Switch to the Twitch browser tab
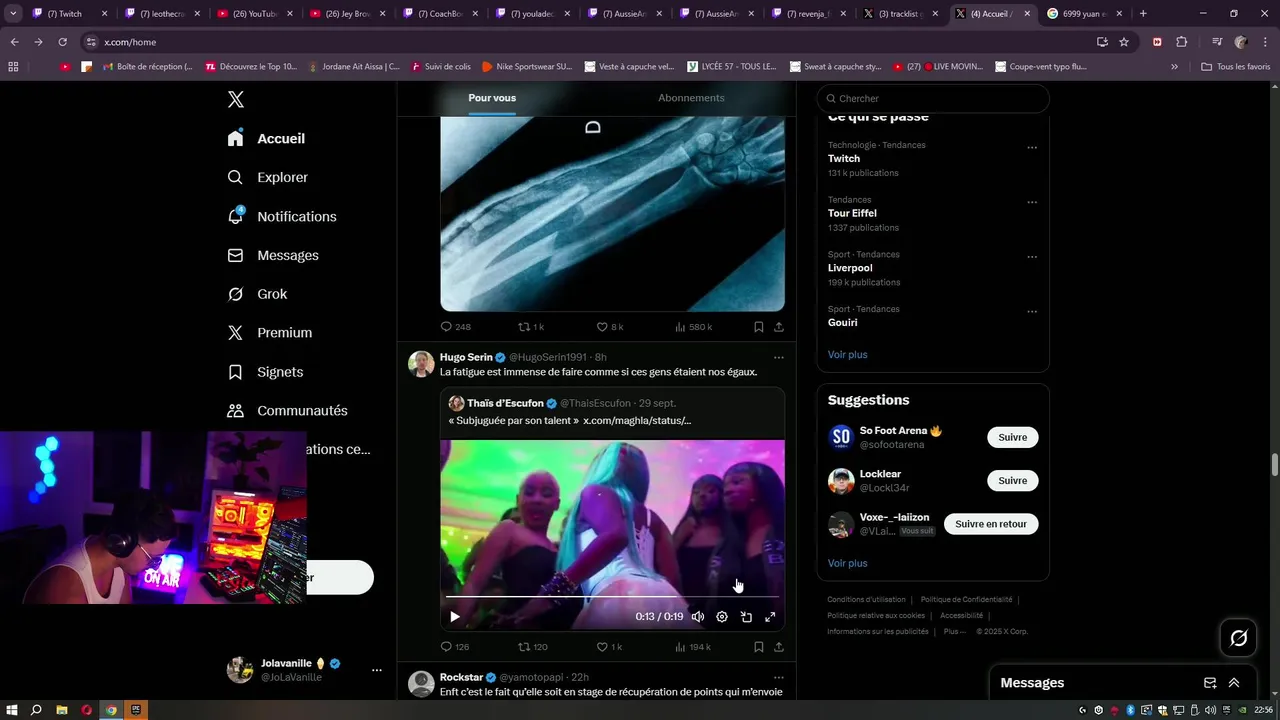The image size is (1280, 720). [68, 14]
